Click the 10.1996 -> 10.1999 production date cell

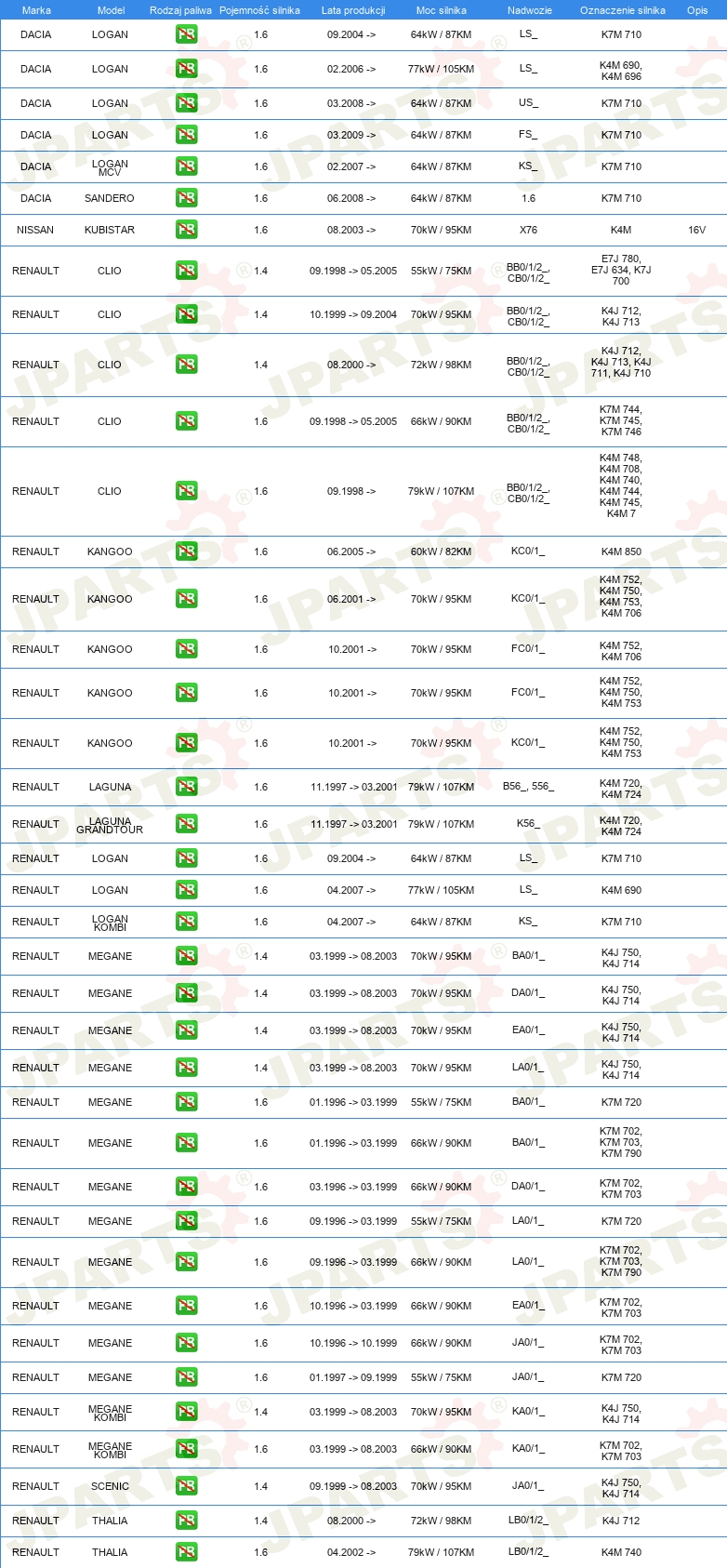click(353, 1343)
